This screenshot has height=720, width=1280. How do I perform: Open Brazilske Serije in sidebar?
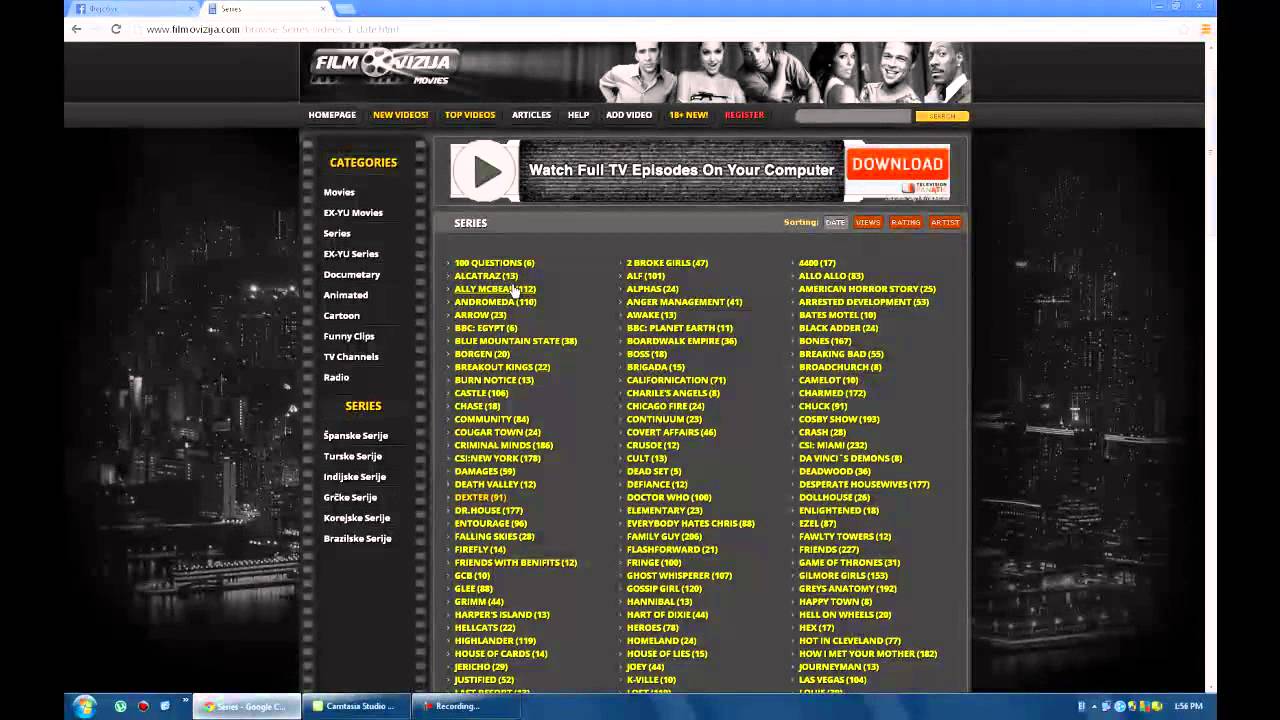pyautogui.click(x=357, y=539)
